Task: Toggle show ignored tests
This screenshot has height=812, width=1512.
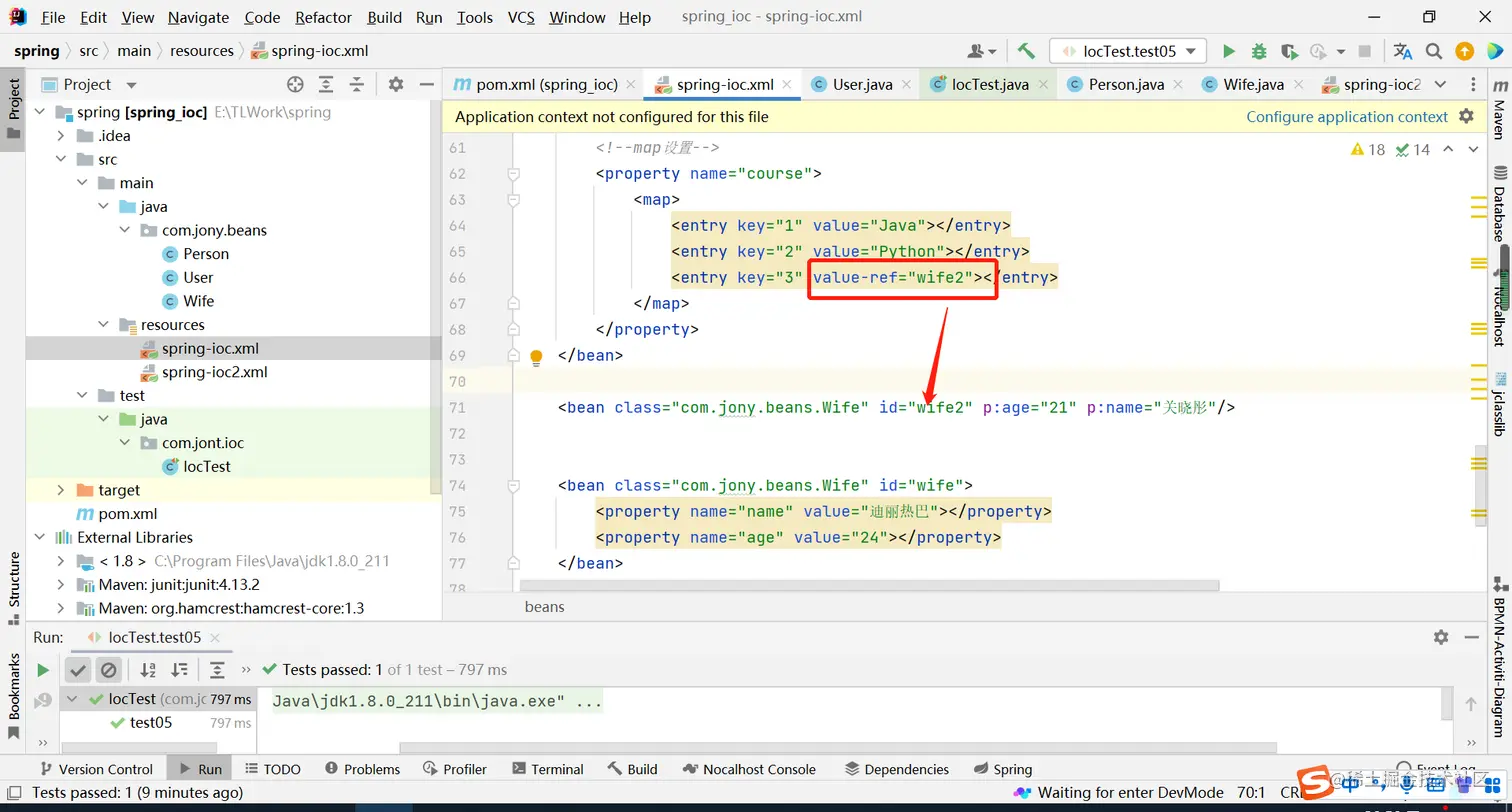Action: point(109,670)
